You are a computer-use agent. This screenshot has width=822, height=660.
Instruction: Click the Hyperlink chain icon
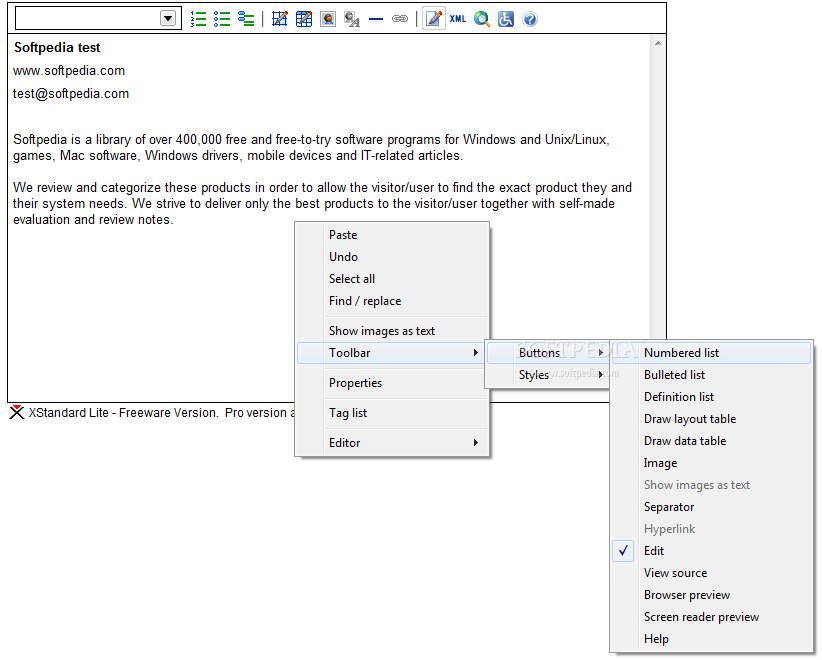pyautogui.click(x=400, y=19)
